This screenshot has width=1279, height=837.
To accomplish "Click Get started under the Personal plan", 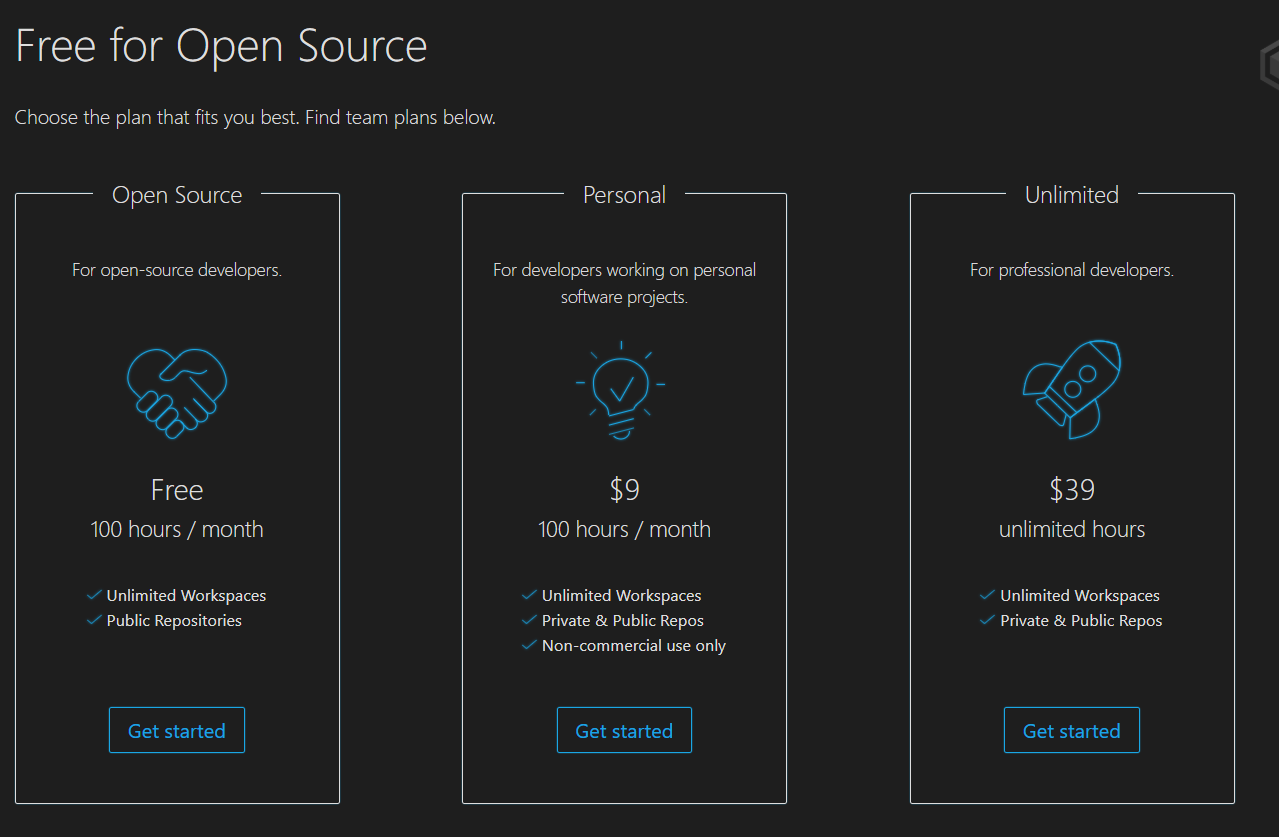I will click(x=624, y=730).
